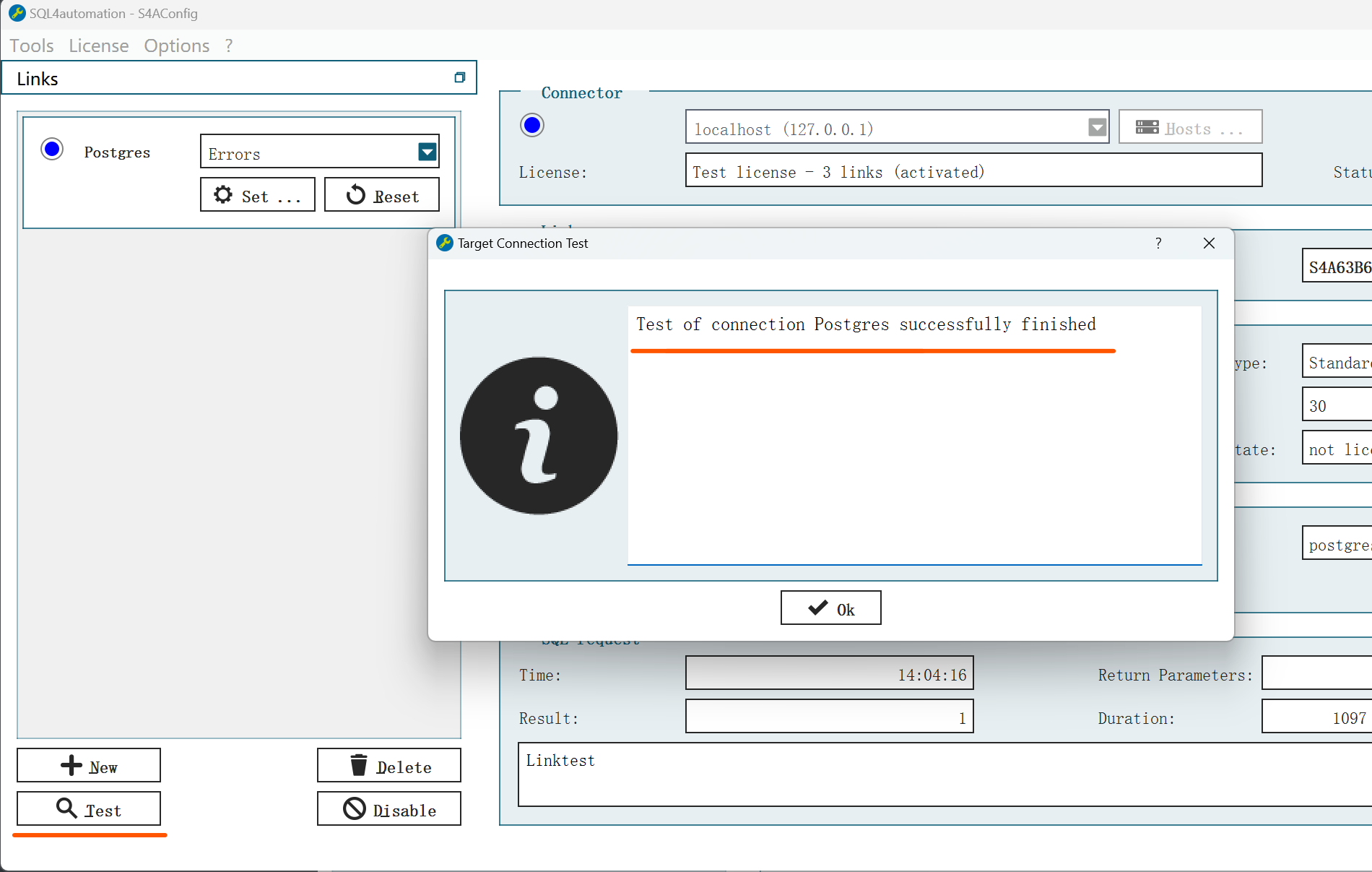Click the Postgres link label
Screen dimensions: 1372x872
tap(117, 152)
